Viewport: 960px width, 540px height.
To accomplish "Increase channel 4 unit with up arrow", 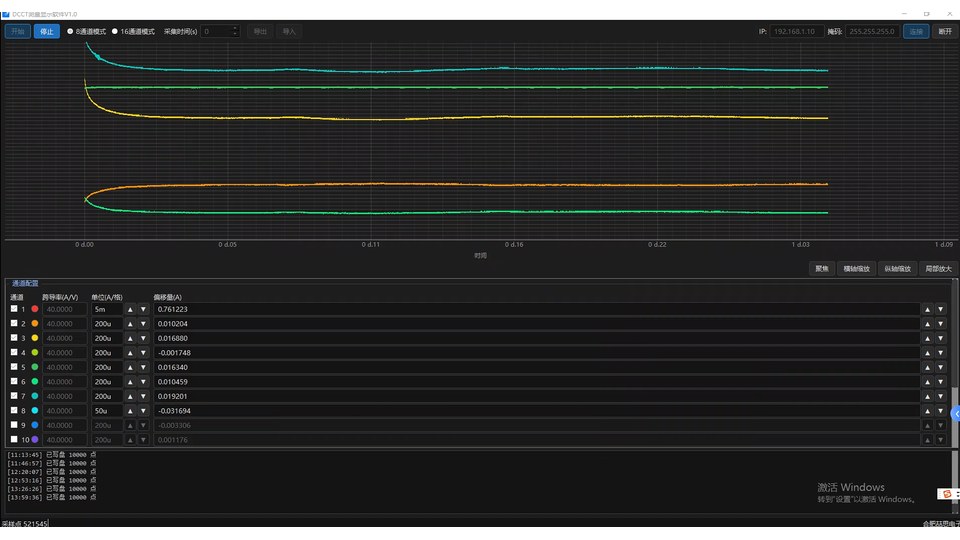I will (130, 353).
